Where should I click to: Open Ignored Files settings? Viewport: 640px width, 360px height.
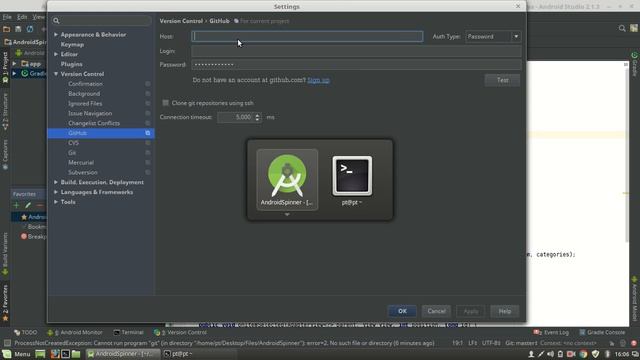[85, 104]
